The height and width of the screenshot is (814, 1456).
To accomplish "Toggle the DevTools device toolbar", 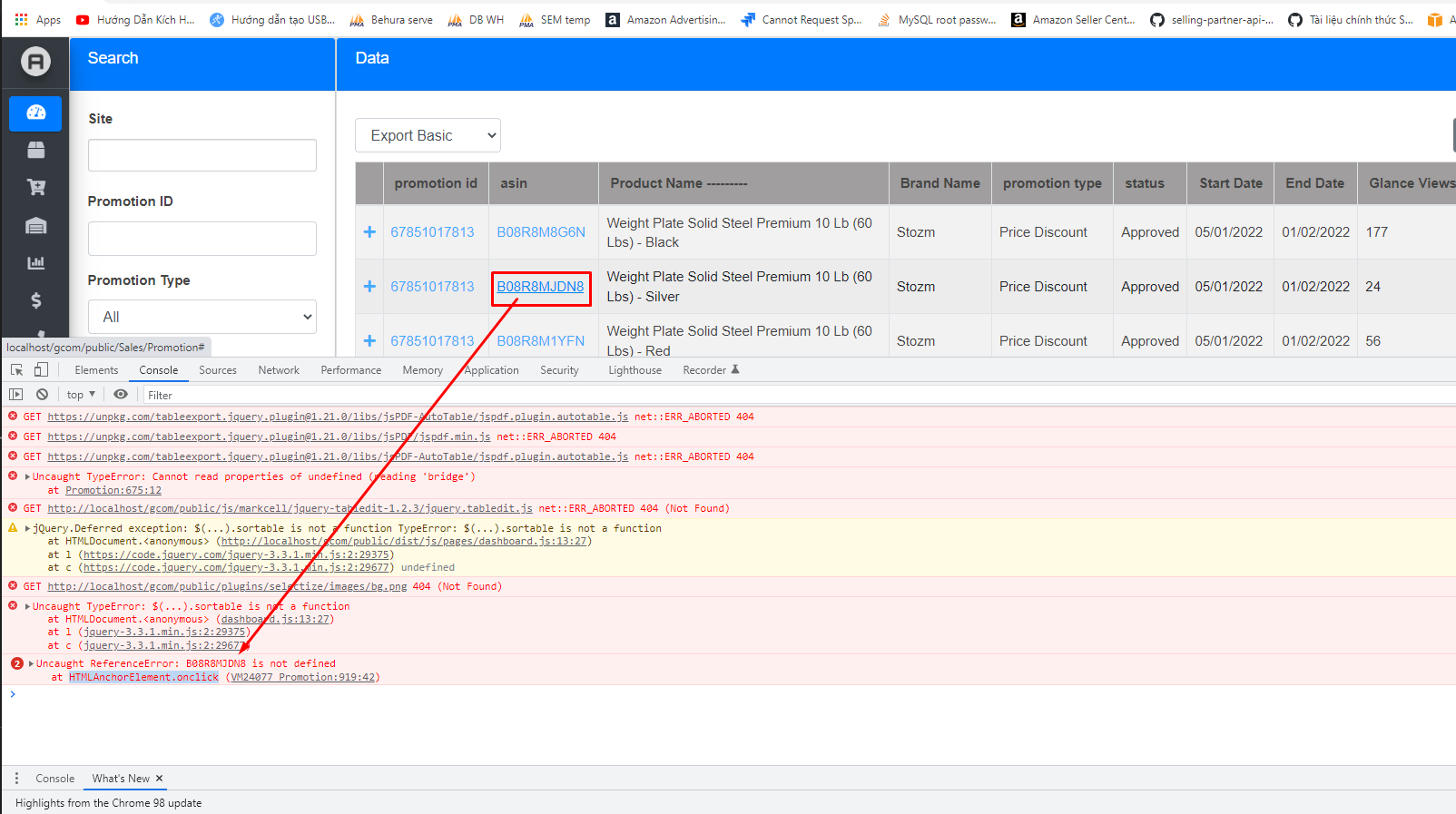I will click(41, 370).
